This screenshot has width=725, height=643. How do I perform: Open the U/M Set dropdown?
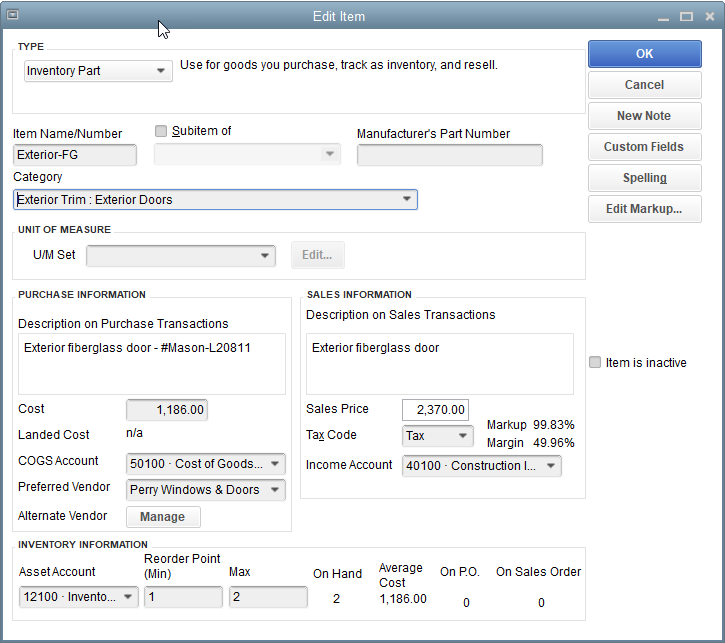tap(264, 255)
